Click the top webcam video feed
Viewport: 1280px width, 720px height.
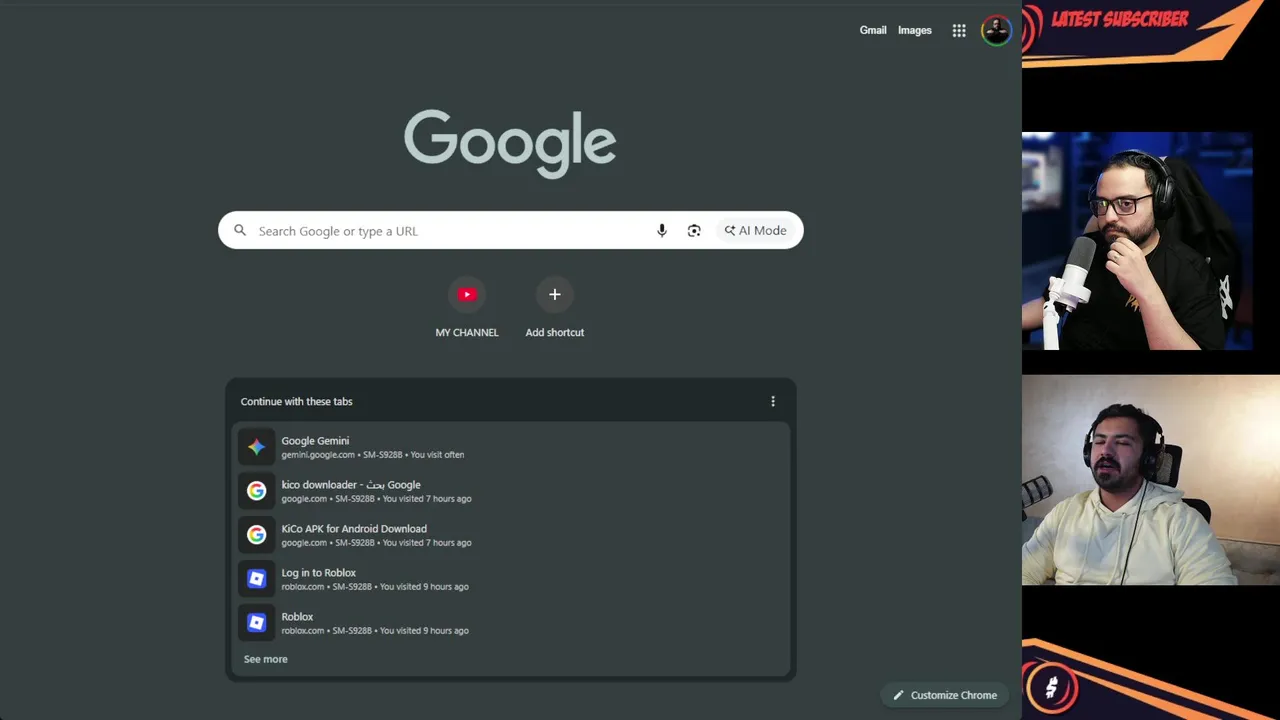coord(1137,241)
